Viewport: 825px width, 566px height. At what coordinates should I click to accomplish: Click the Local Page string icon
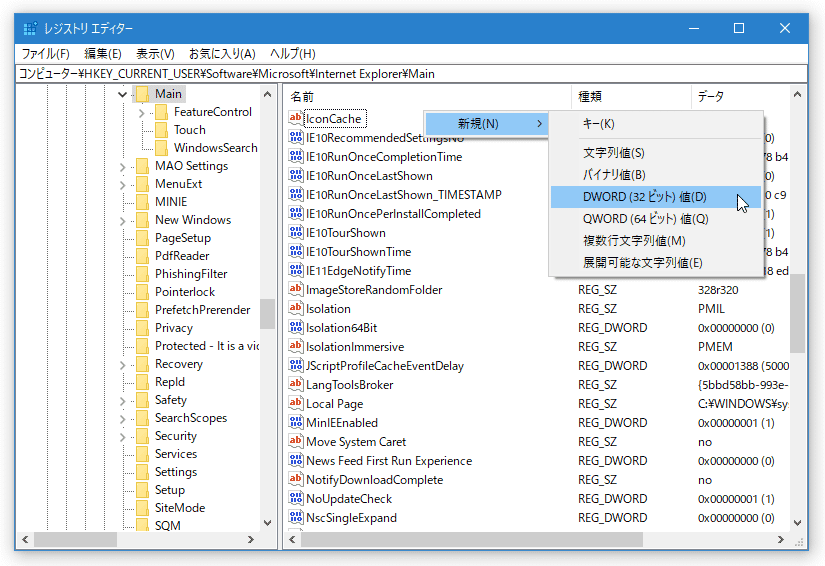(296, 403)
